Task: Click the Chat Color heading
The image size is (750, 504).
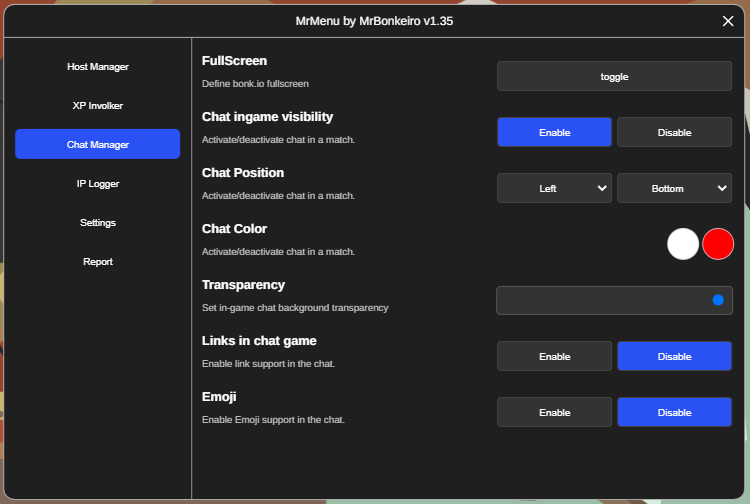Action: 234,229
